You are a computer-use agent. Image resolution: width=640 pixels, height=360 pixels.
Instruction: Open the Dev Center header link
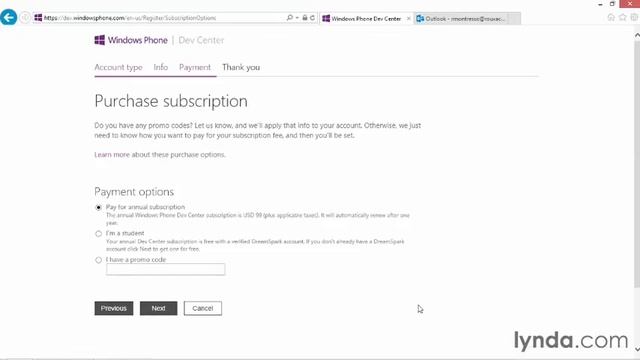pos(201,40)
